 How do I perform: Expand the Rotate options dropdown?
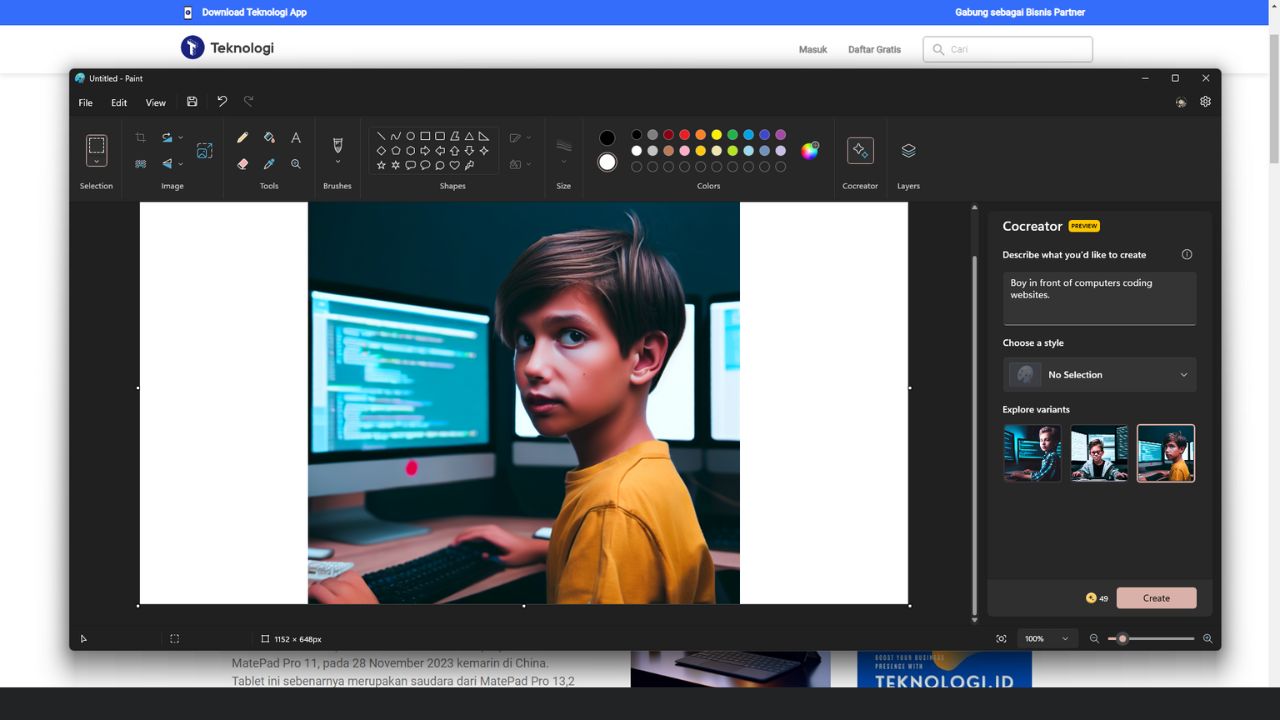click(180, 137)
